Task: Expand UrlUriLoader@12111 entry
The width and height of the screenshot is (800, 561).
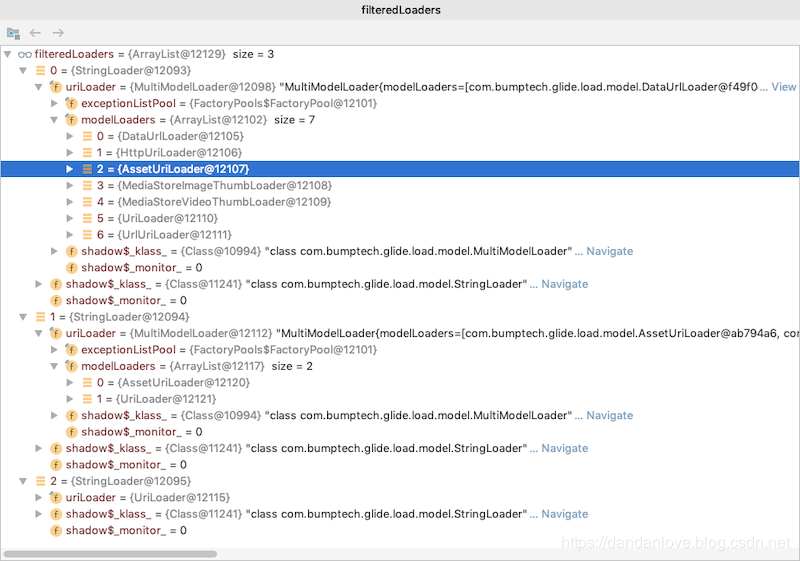Action: [70, 235]
